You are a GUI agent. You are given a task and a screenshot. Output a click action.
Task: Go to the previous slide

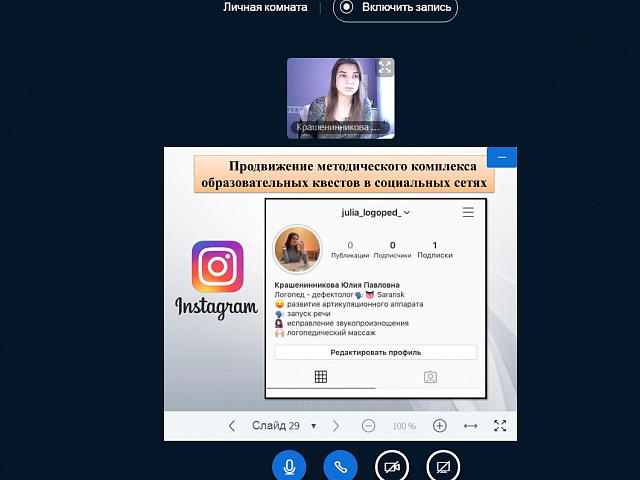pos(232,426)
